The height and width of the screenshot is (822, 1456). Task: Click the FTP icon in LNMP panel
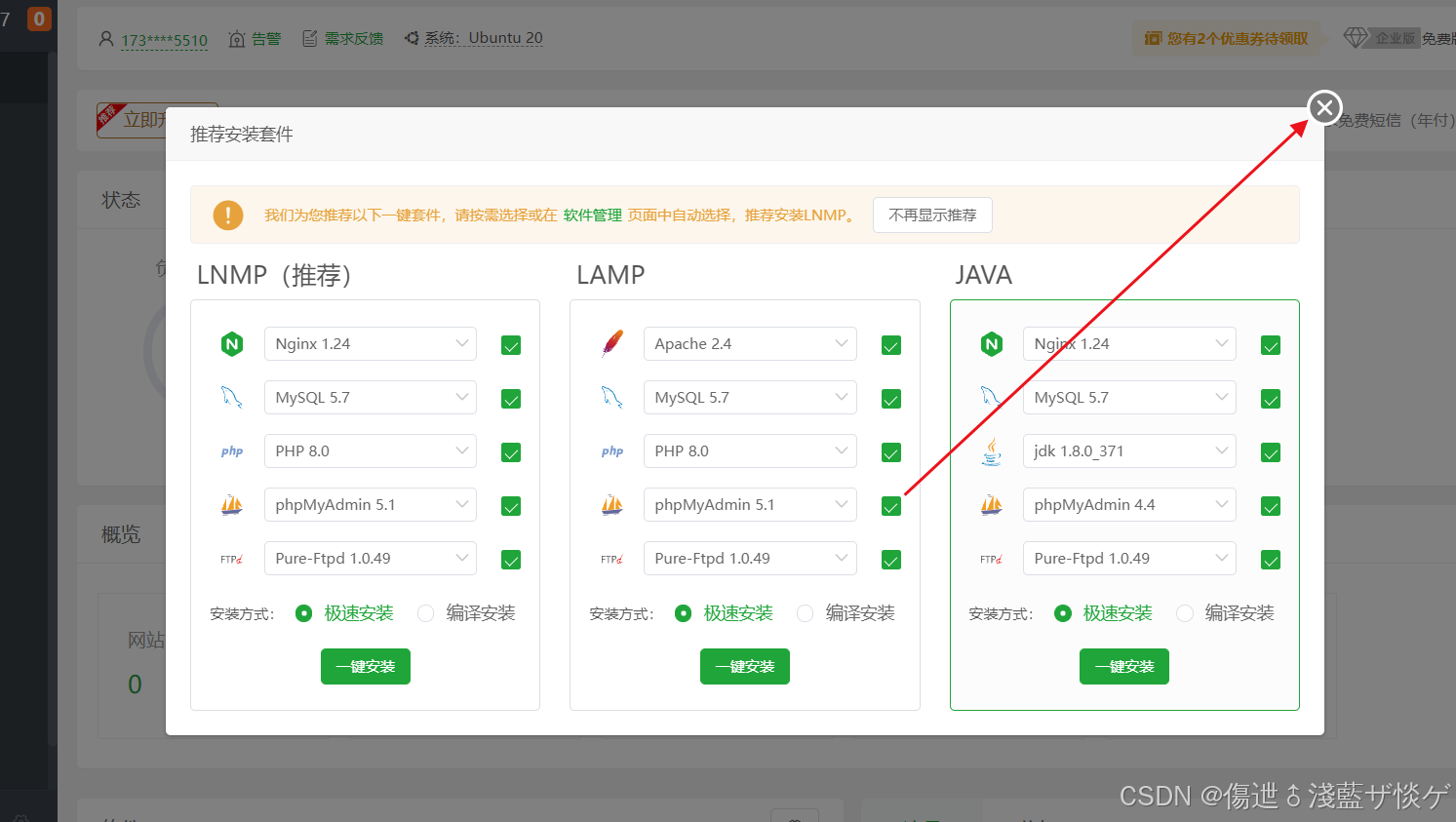tap(232, 559)
